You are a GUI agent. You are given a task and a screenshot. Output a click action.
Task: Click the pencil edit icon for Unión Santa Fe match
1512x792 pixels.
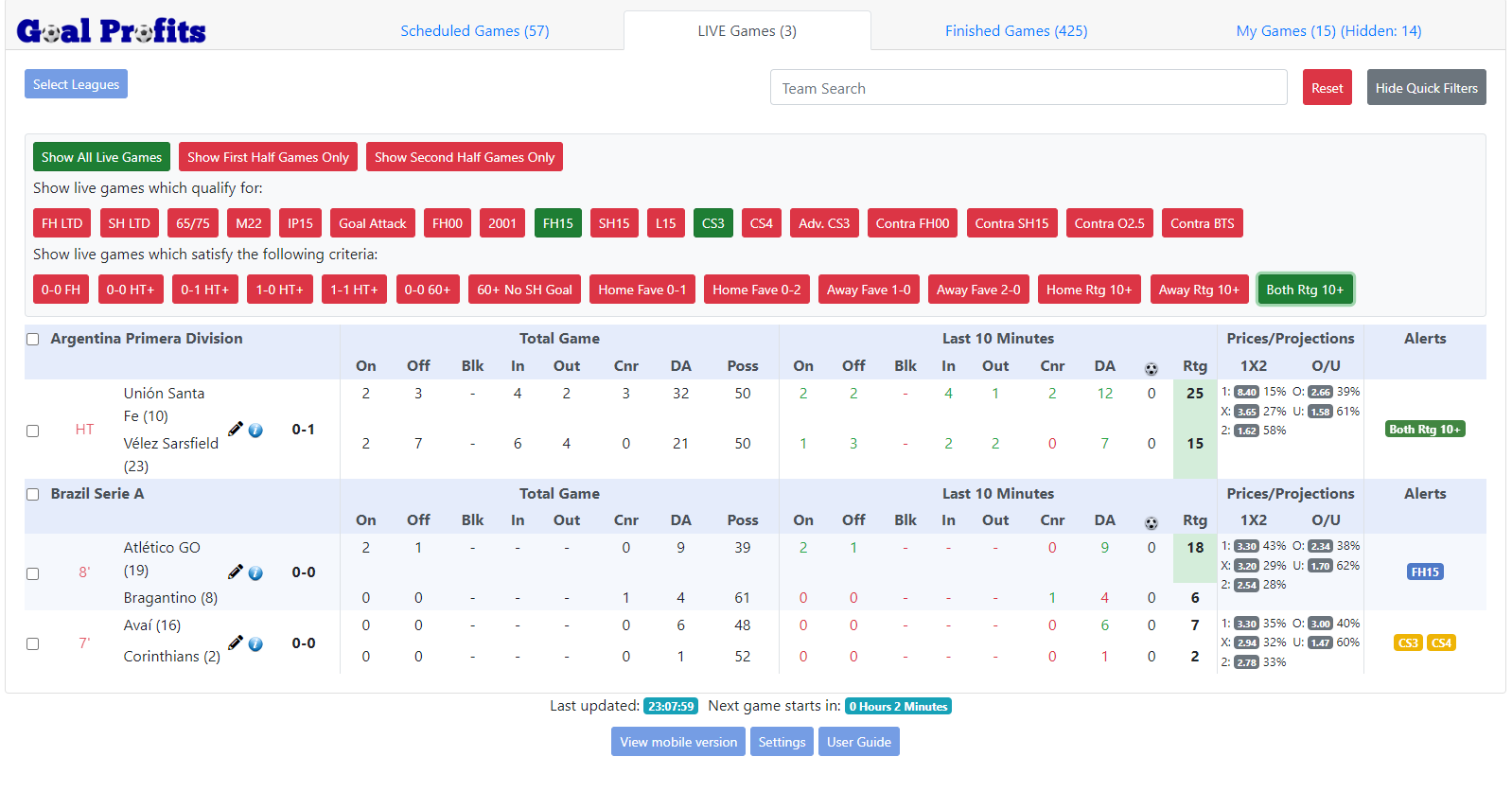(x=236, y=429)
